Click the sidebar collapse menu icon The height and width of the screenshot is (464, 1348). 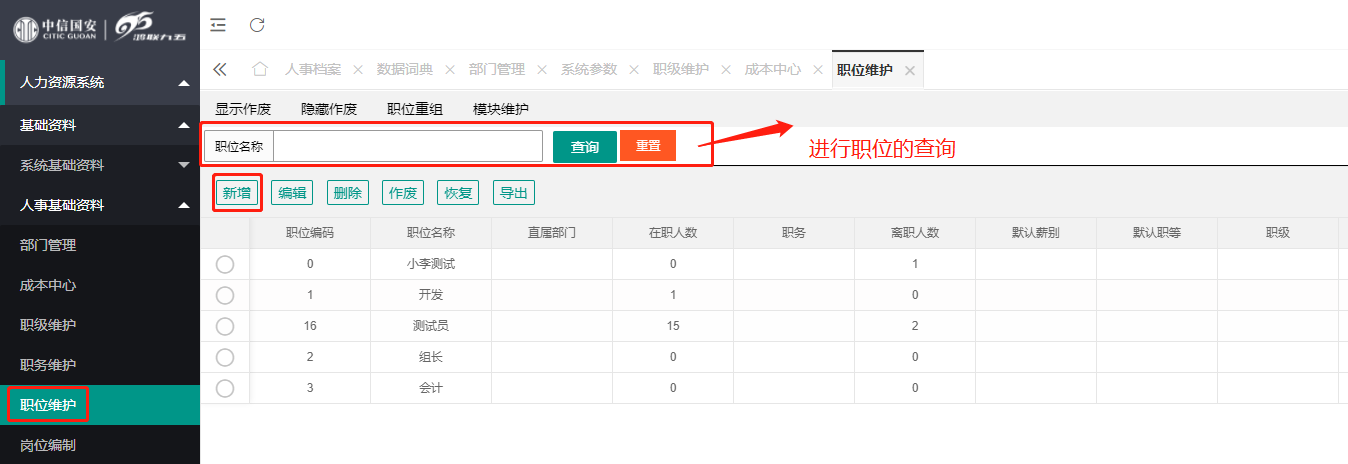coord(218,25)
